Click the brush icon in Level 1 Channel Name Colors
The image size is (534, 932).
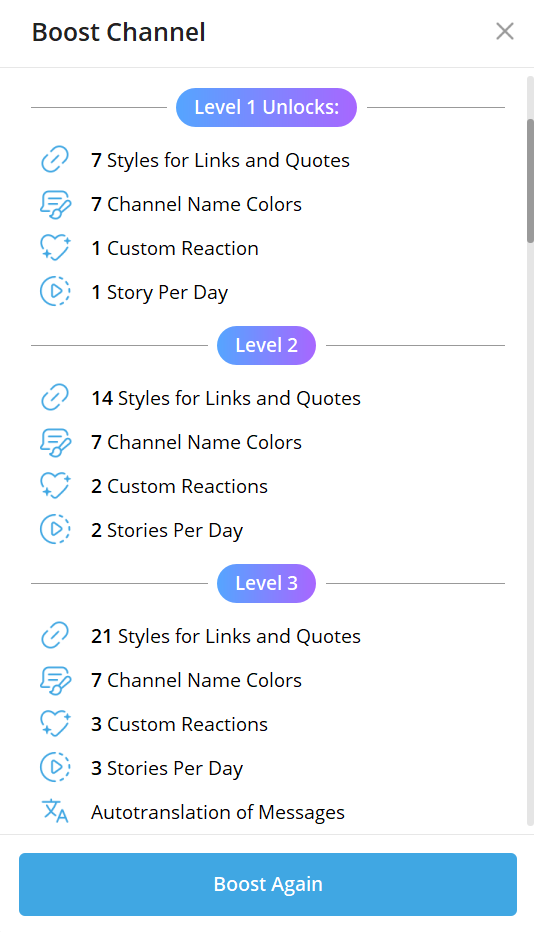click(x=55, y=204)
